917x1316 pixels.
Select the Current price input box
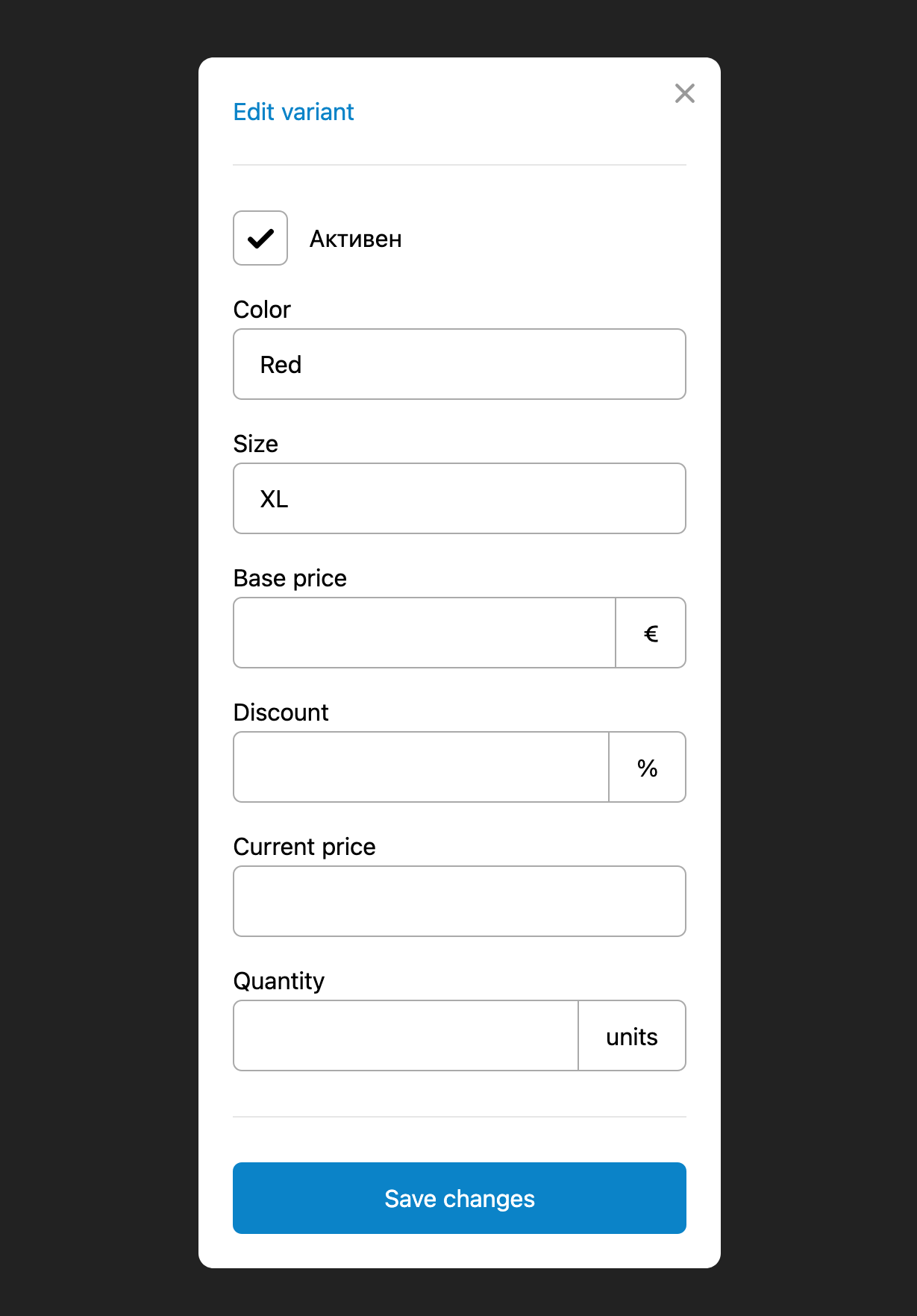pos(459,901)
